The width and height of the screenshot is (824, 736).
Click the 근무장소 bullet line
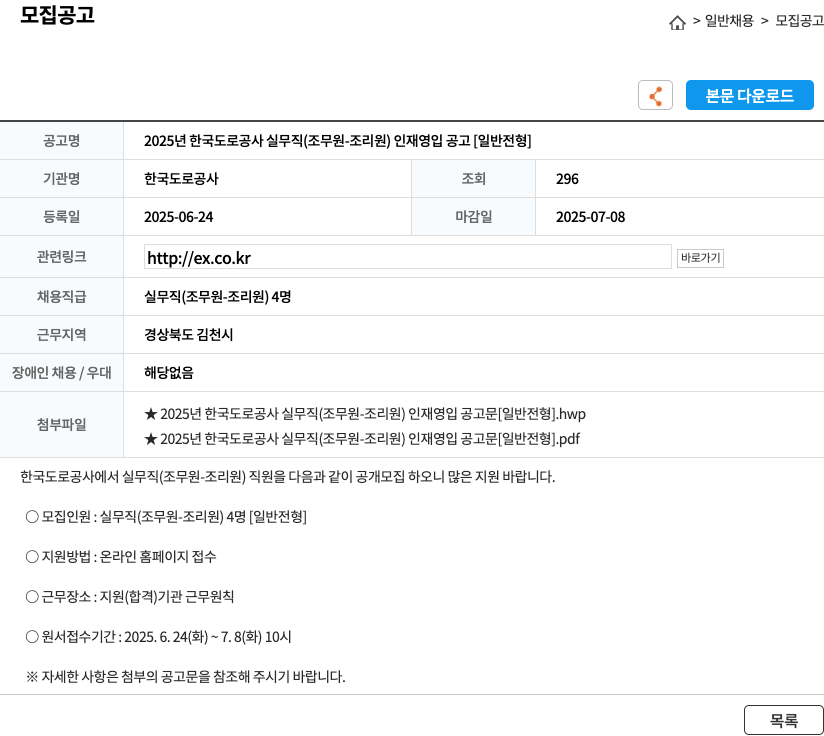130,597
